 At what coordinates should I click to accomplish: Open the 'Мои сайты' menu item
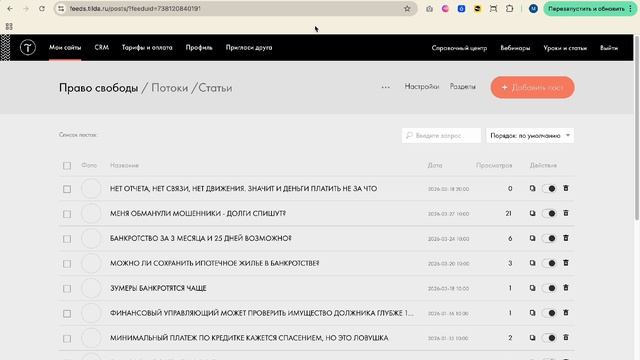[x=65, y=47]
